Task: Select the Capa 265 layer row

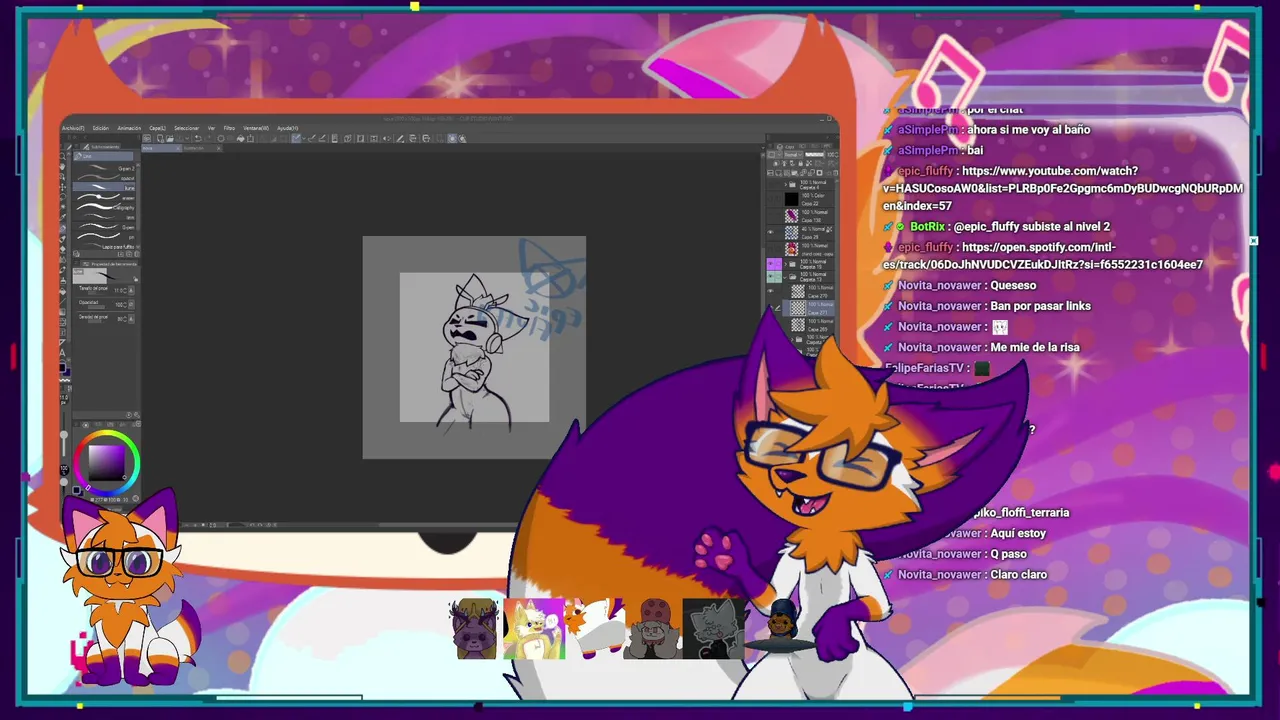Action: point(808,324)
